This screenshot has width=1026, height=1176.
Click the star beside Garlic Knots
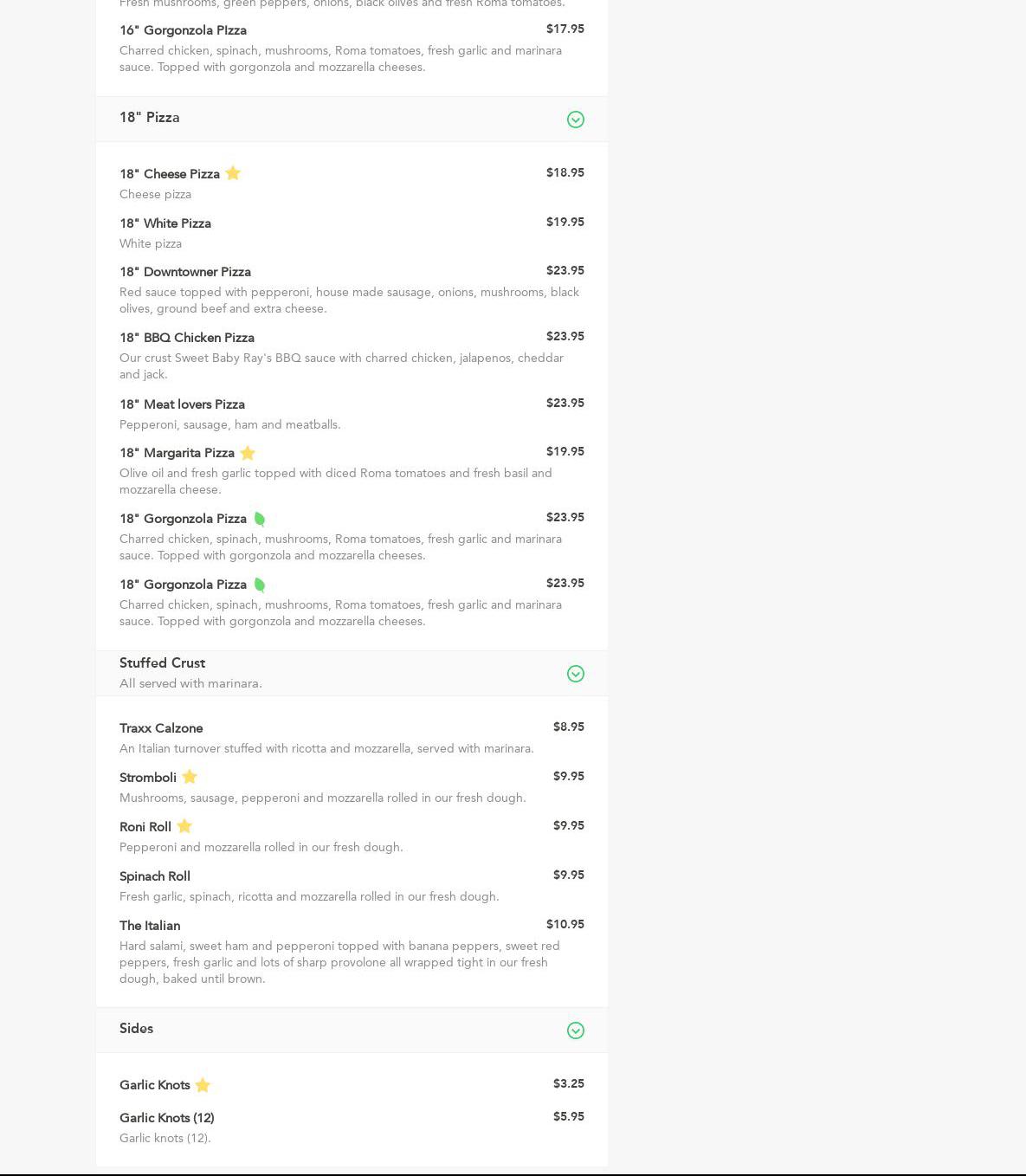point(203,1085)
